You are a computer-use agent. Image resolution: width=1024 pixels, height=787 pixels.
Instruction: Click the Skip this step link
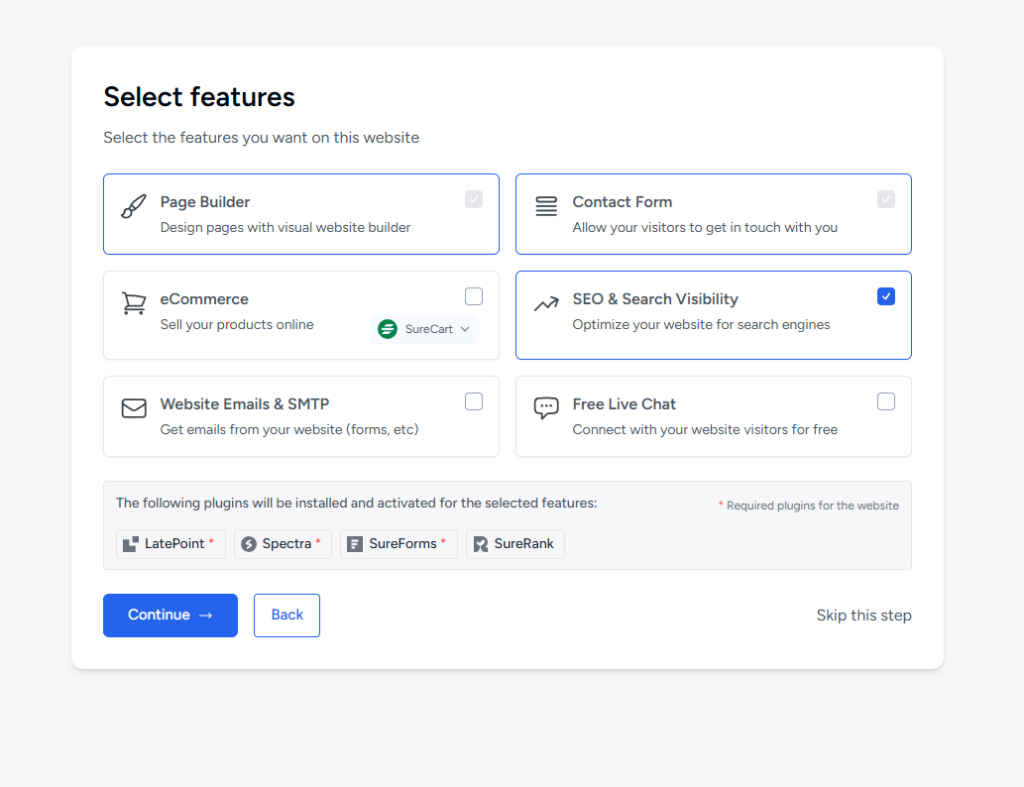click(863, 615)
